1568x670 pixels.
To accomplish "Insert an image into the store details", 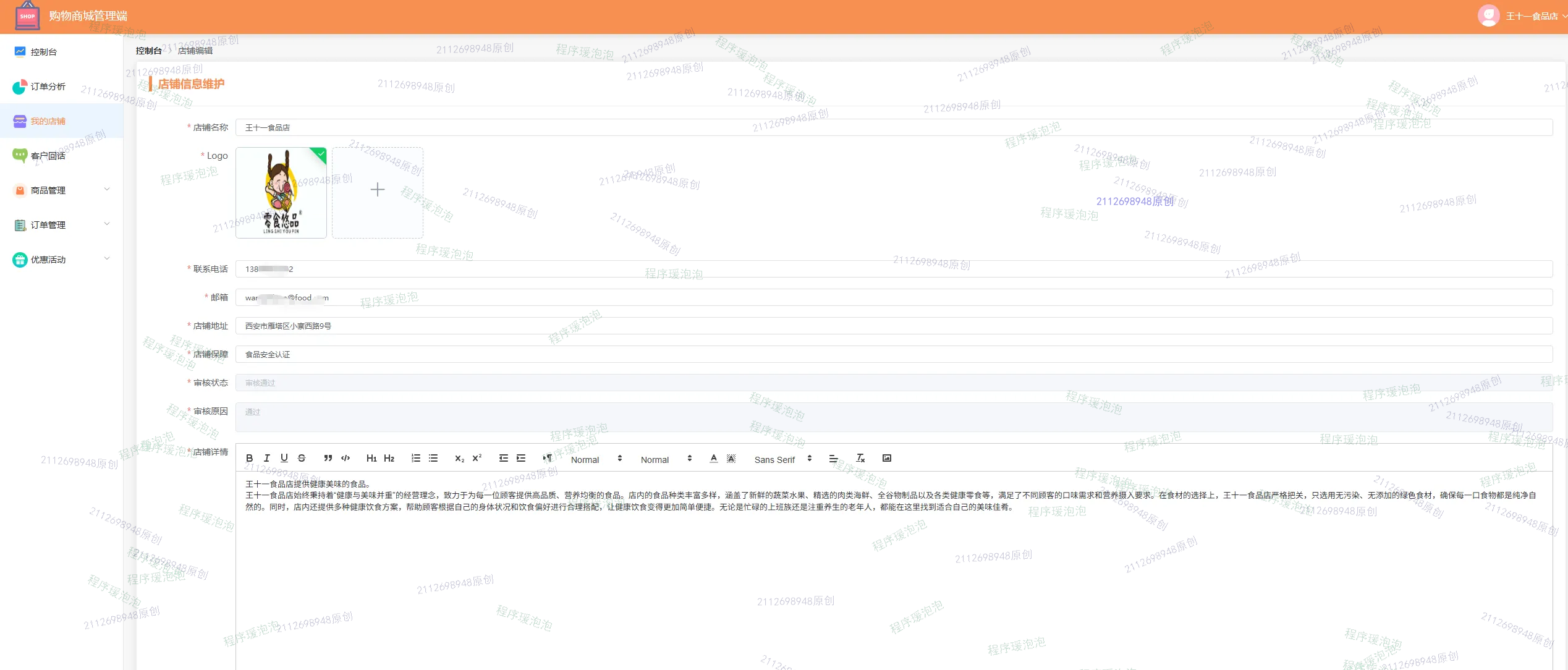I will [886, 458].
